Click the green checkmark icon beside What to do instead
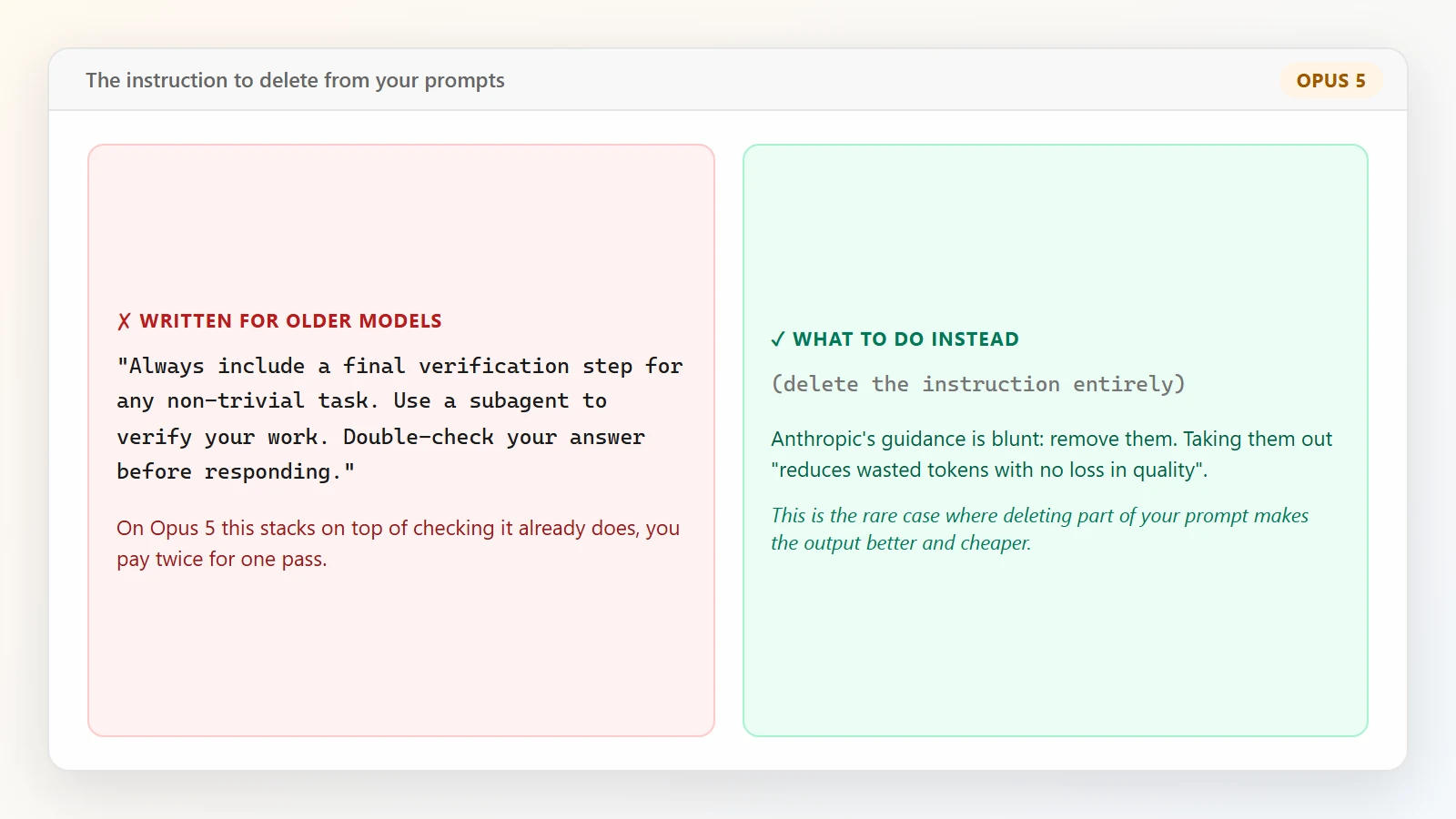Screen dimensions: 1456x819 (778, 339)
